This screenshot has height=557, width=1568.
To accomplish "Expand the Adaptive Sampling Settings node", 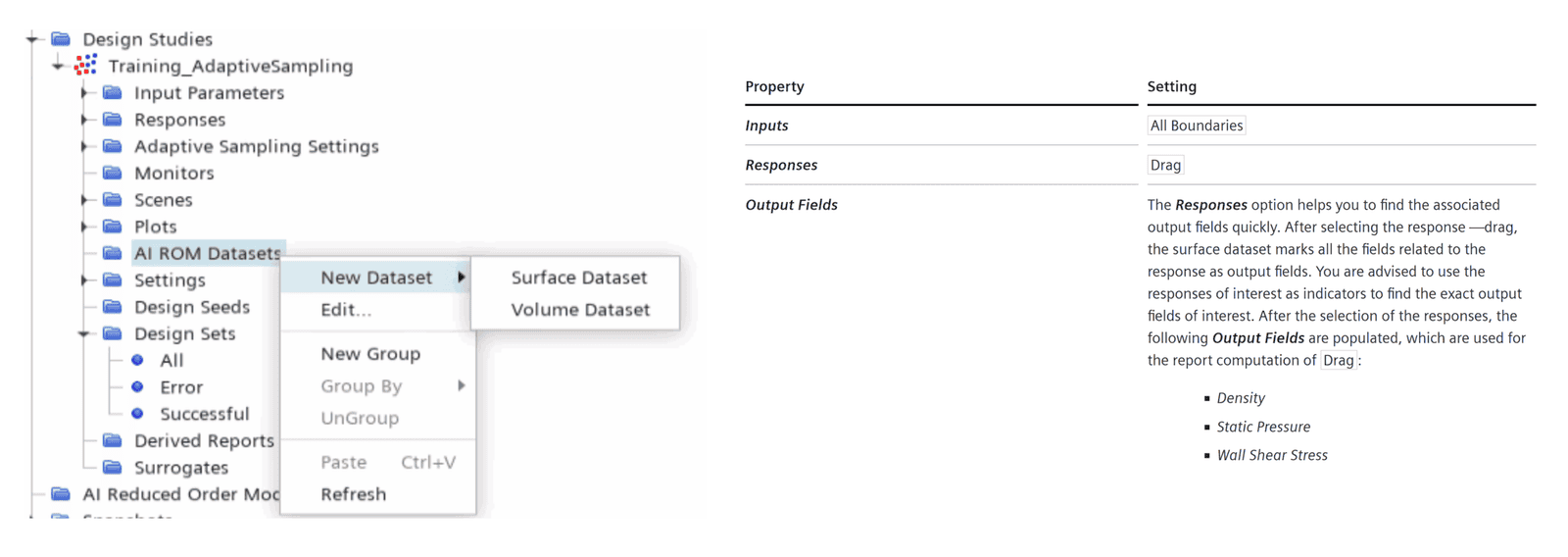I will 84,146.
